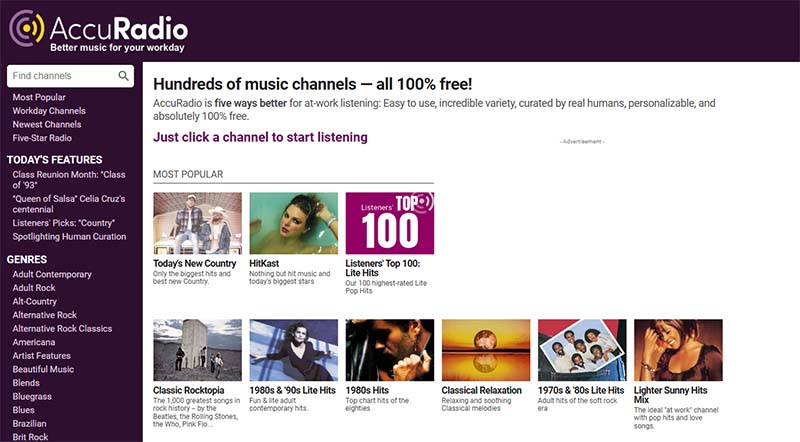Click the search magnifier icon
Image resolution: width=800 pixels, height=442 pixels.
(x=123, y=76)
